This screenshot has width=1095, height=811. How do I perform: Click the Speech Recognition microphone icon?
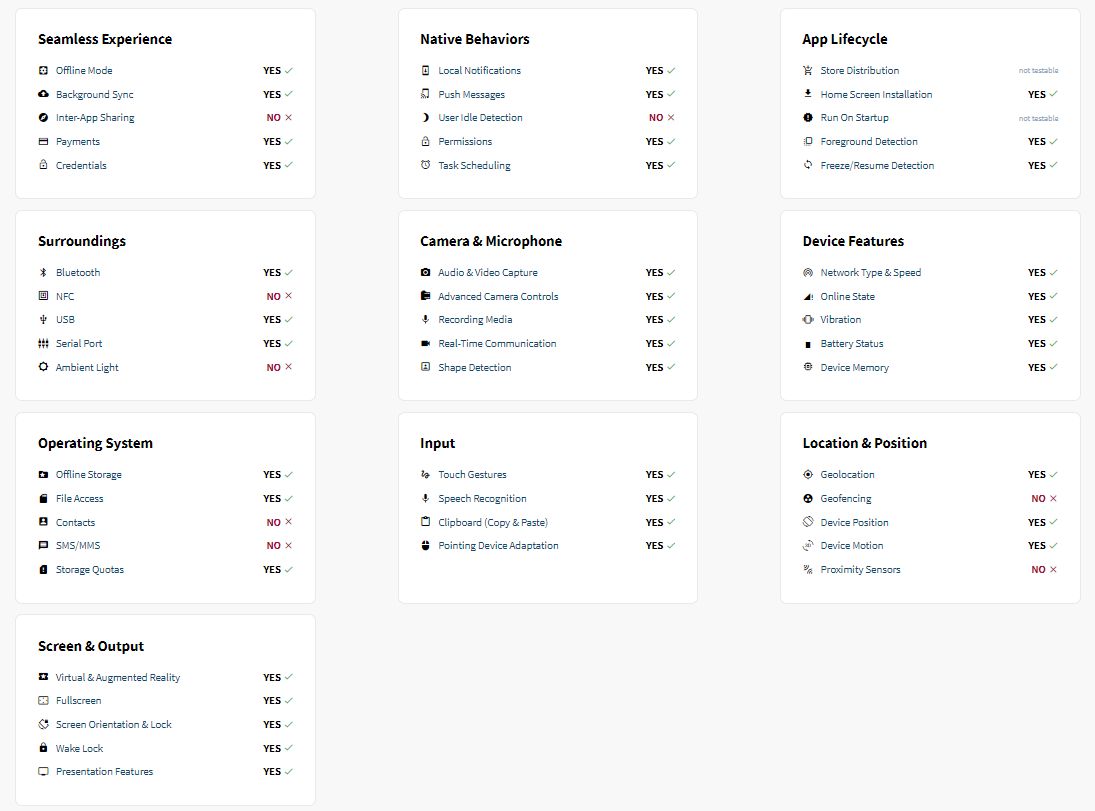coord(426,499)
